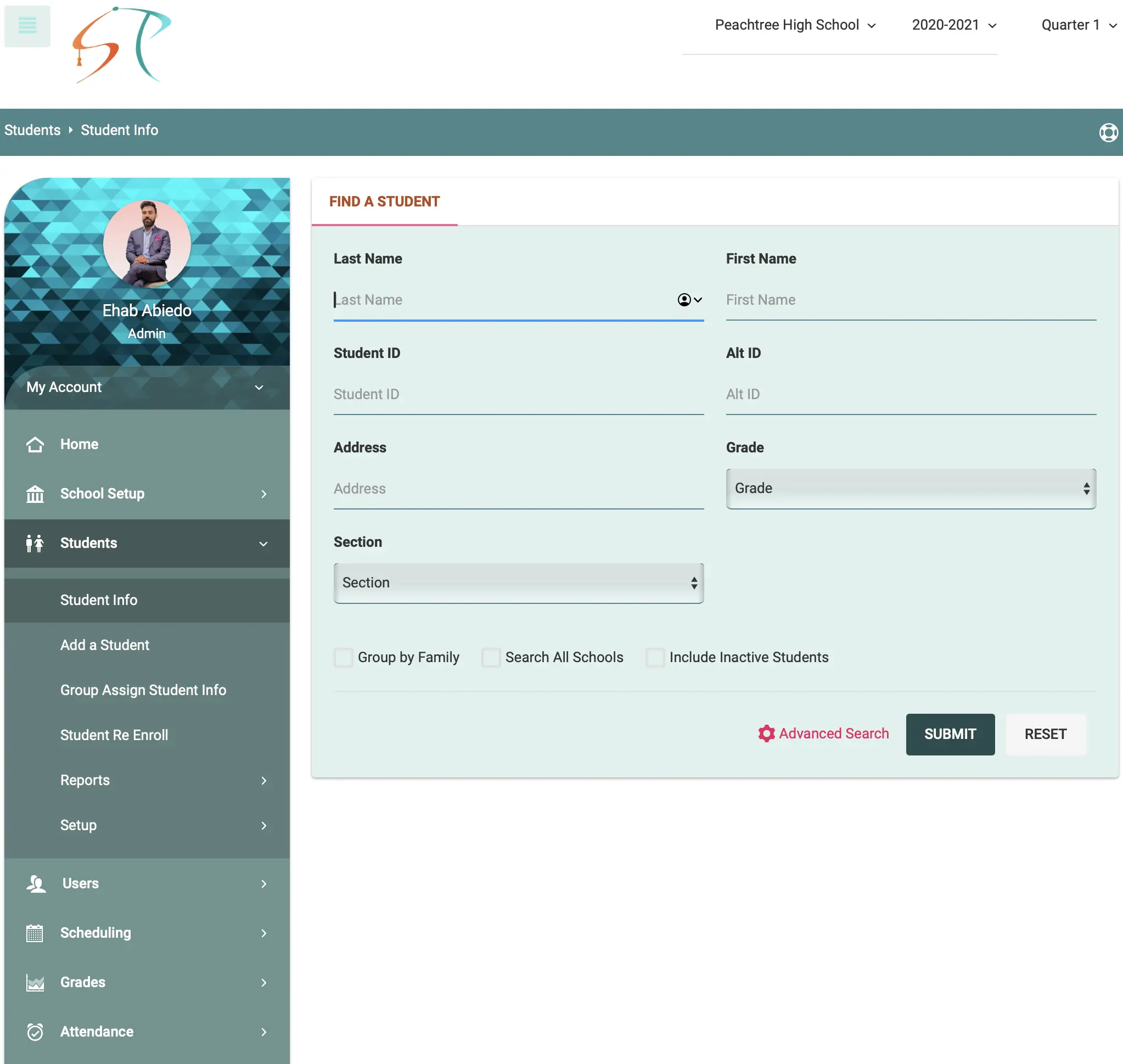Click the Grades chart icon
This screenshot has height=1064, width=1123.
coord(35,982)
